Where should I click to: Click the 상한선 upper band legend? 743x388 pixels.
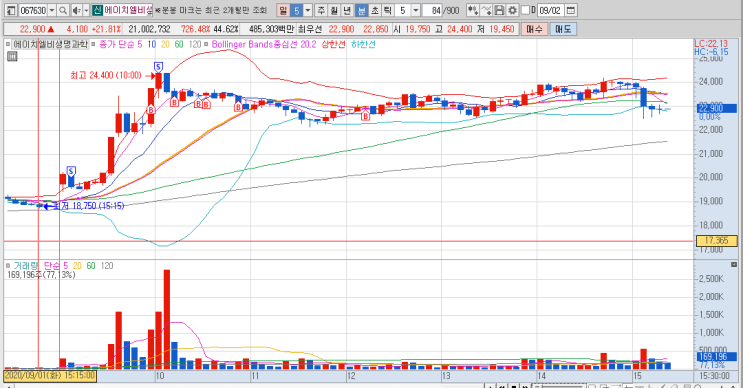[x=334, y=44]
